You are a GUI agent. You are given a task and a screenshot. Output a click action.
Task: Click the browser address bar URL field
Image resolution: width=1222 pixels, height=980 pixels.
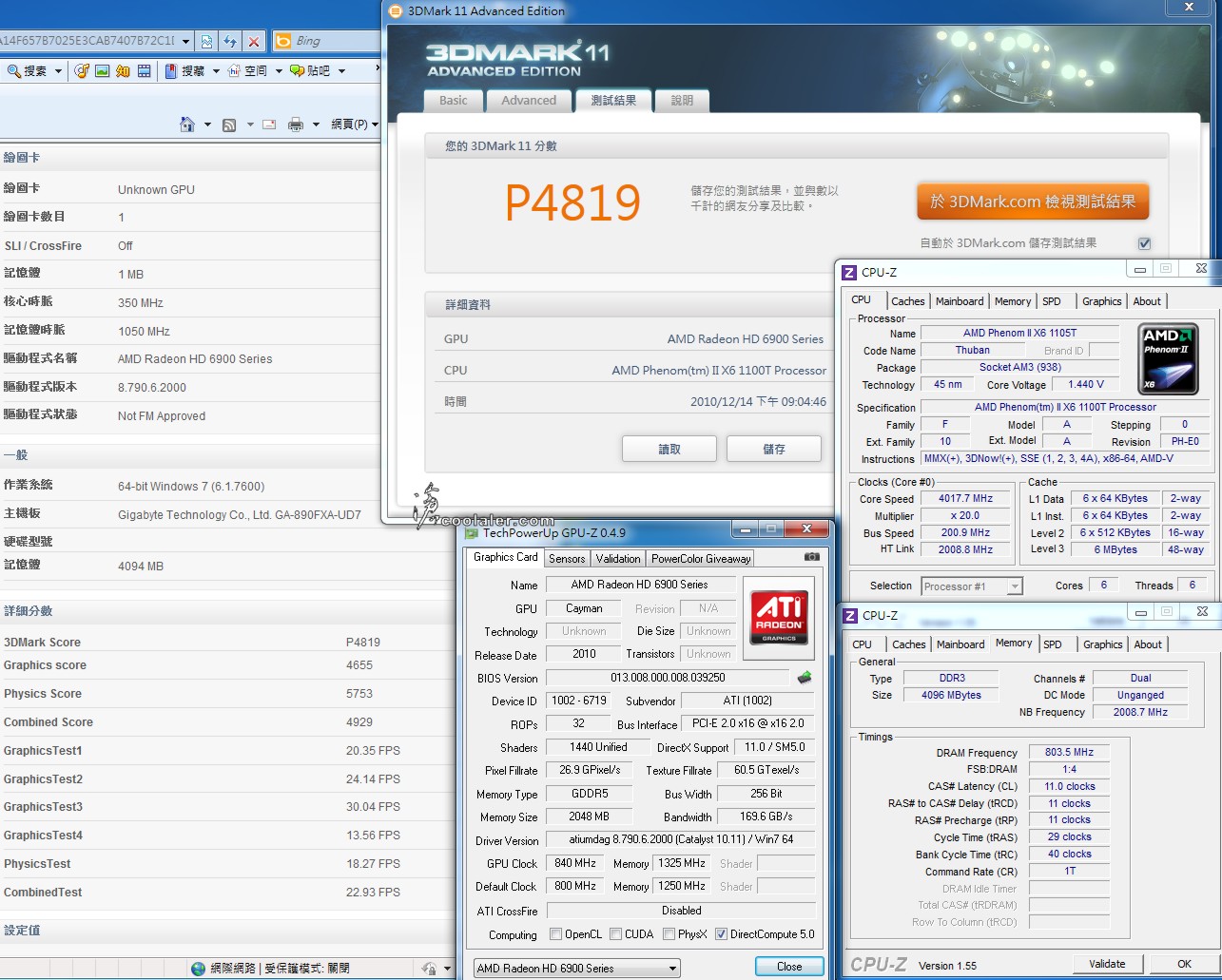click(x=87, y=41)
